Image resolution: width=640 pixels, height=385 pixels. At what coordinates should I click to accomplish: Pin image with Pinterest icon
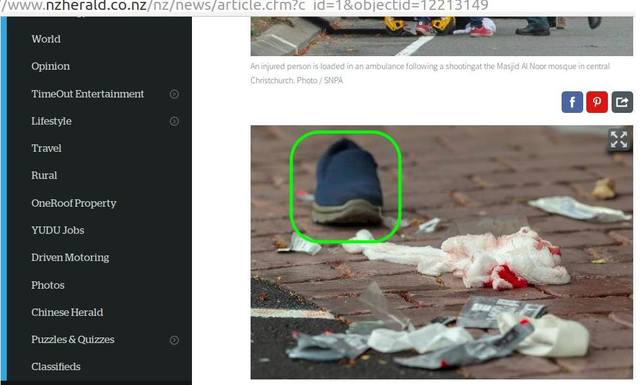[597, 102]
